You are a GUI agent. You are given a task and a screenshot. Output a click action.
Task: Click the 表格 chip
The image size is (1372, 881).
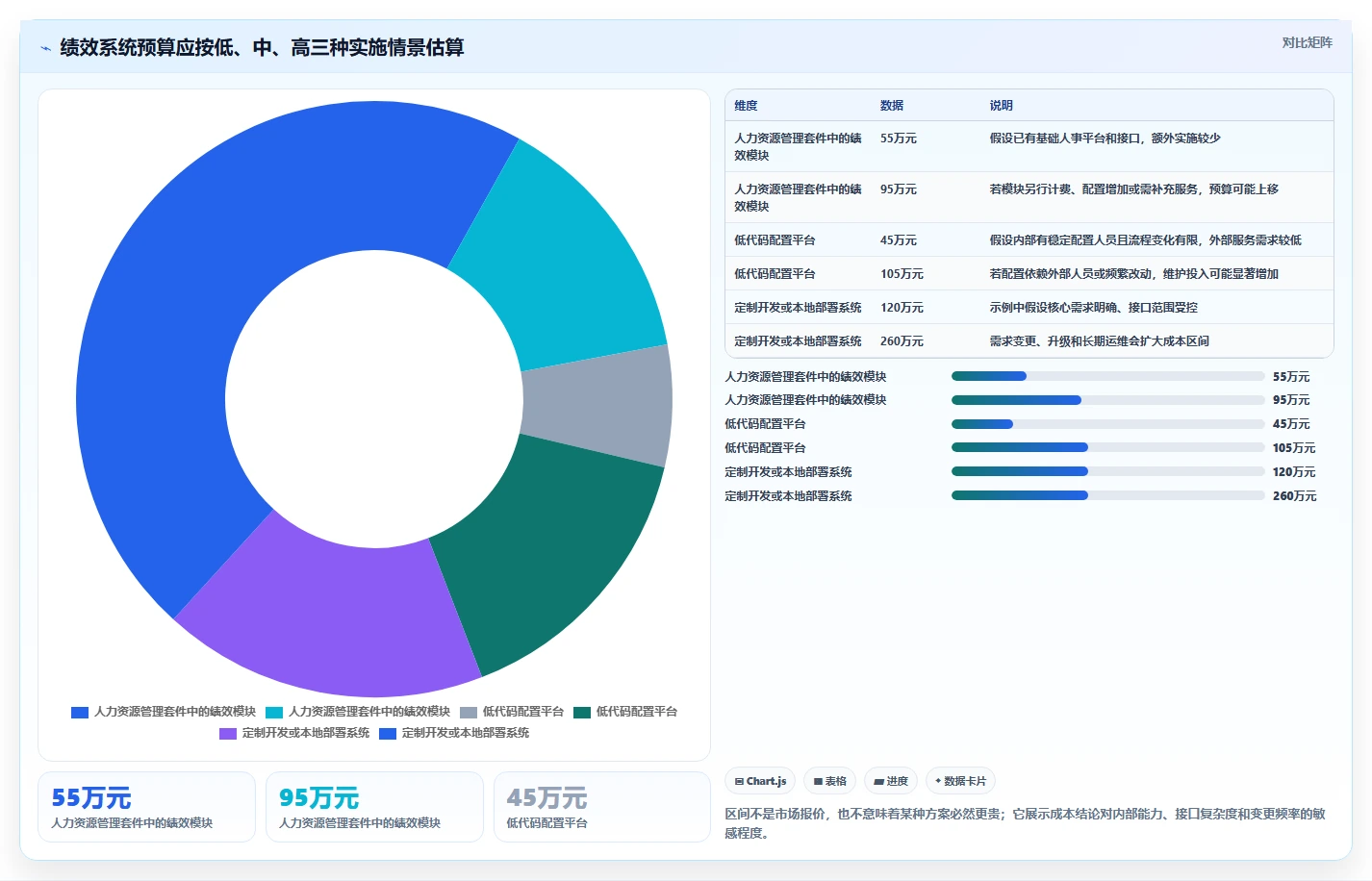(829, 781)
